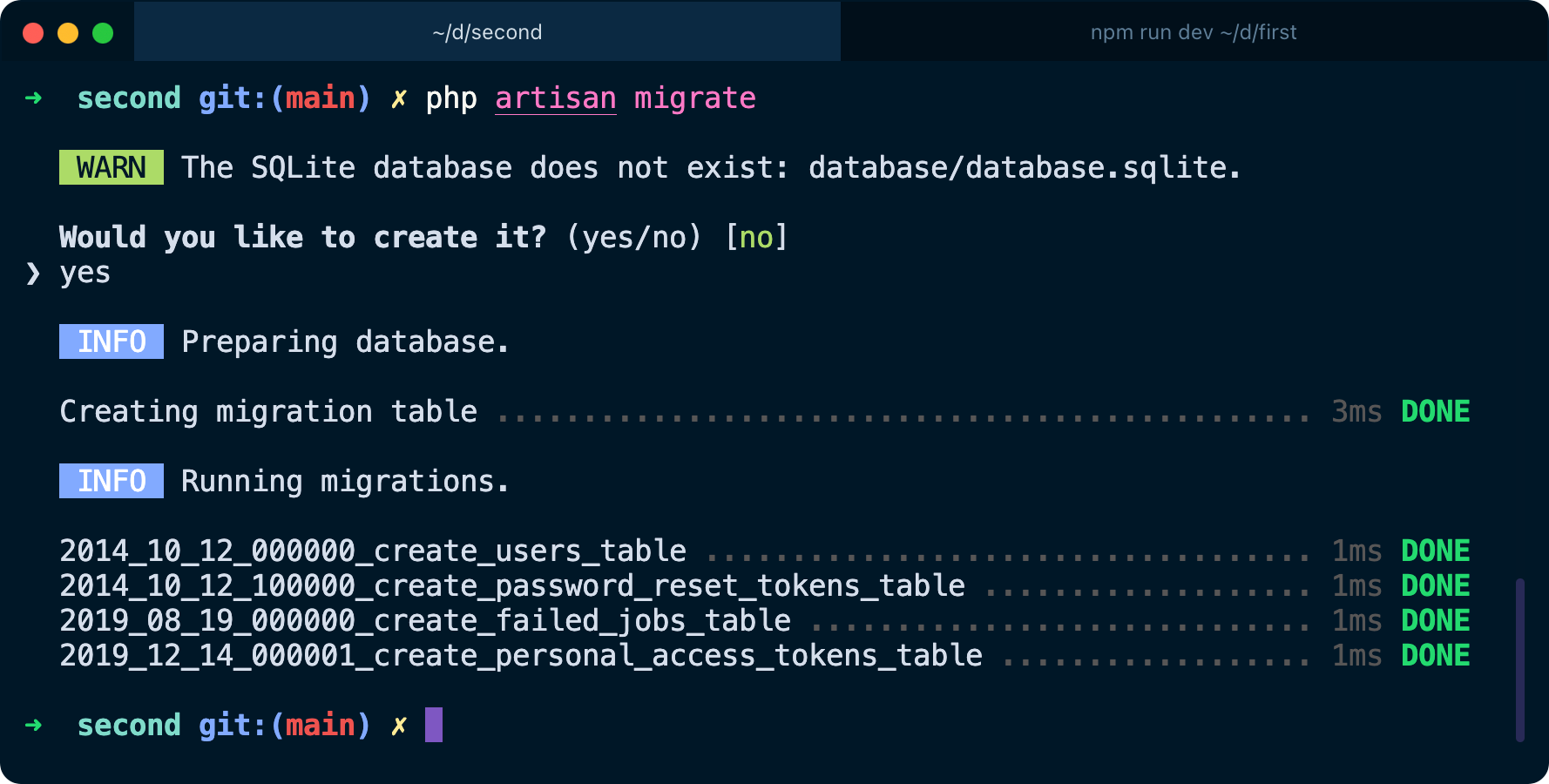Click the vertical scrollbar on the right edge

coord(1519,659)
